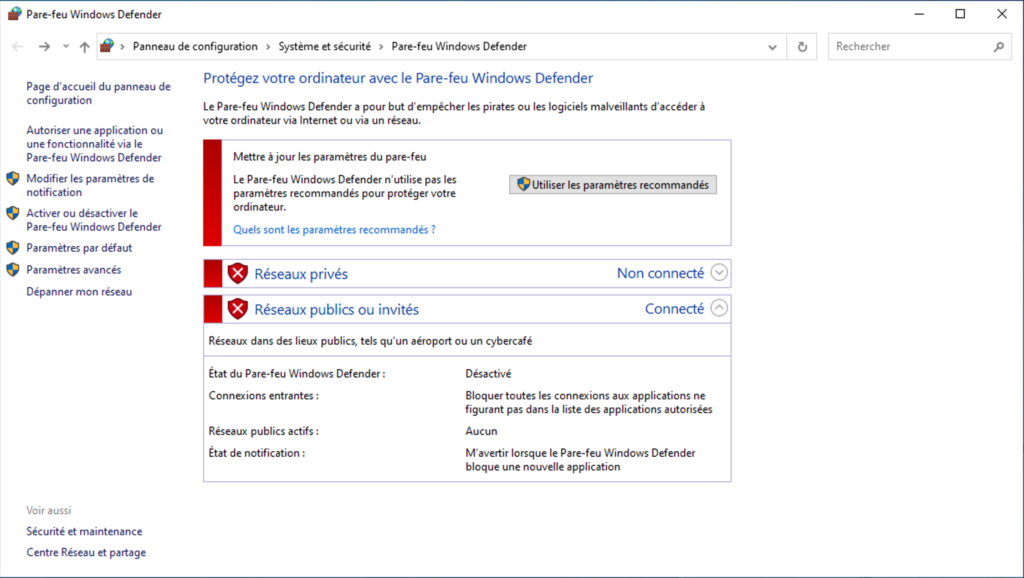Collapse the Réseaux publics ou invités chevron
This screenshot has height=578, width=1024.
719,308
